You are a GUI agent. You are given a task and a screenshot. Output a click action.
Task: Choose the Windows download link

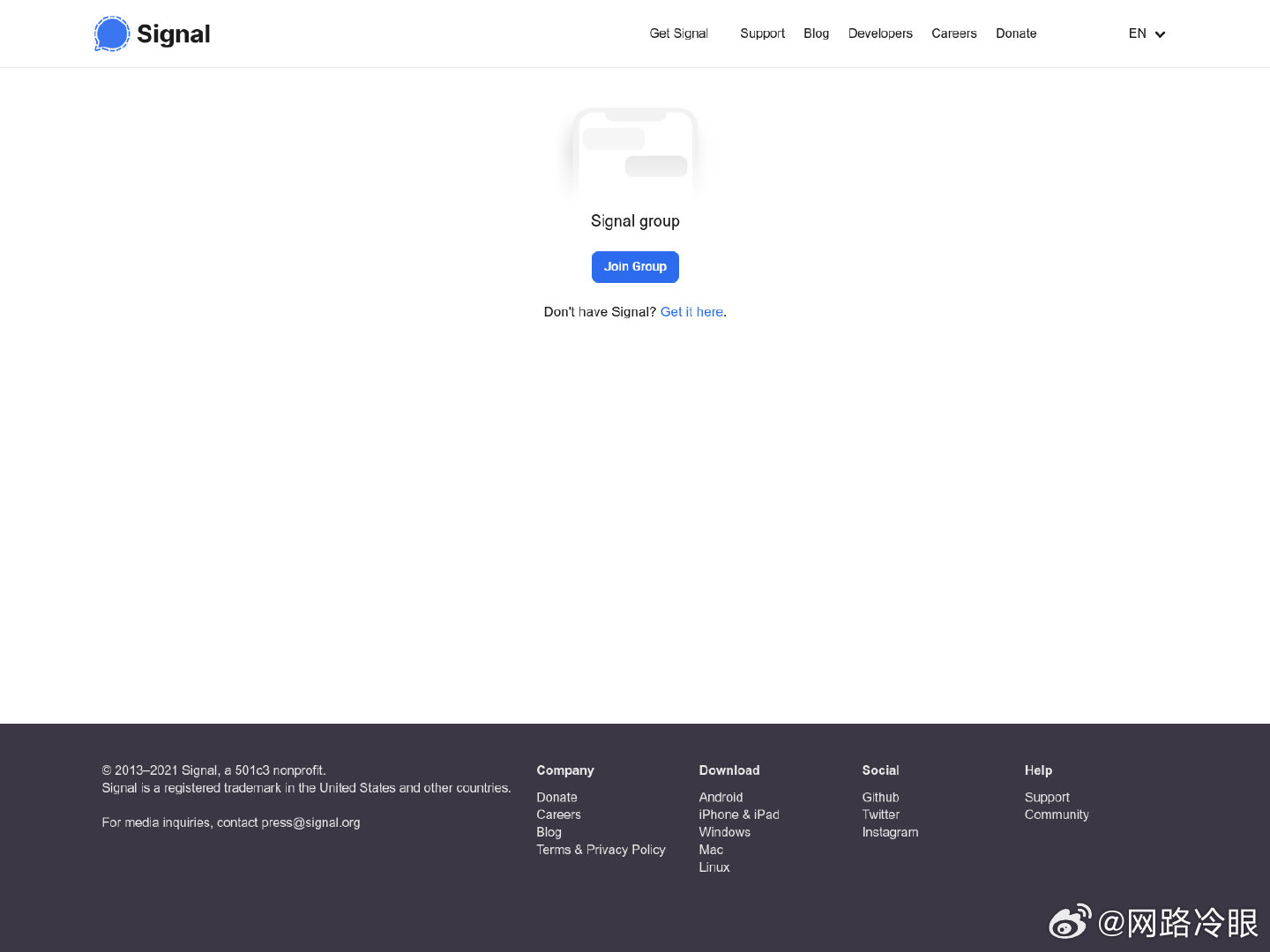pos(724,832)
